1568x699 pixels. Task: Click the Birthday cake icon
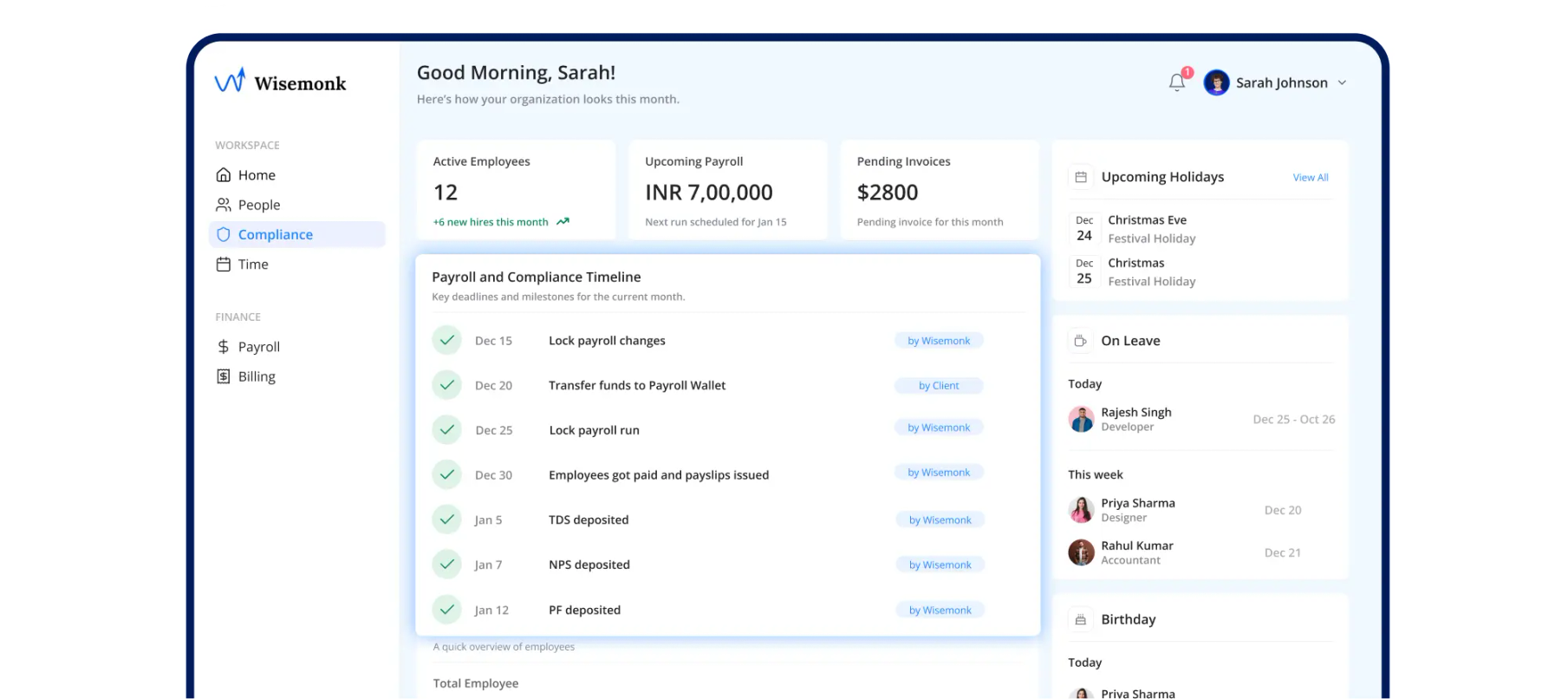[1081, 619]
